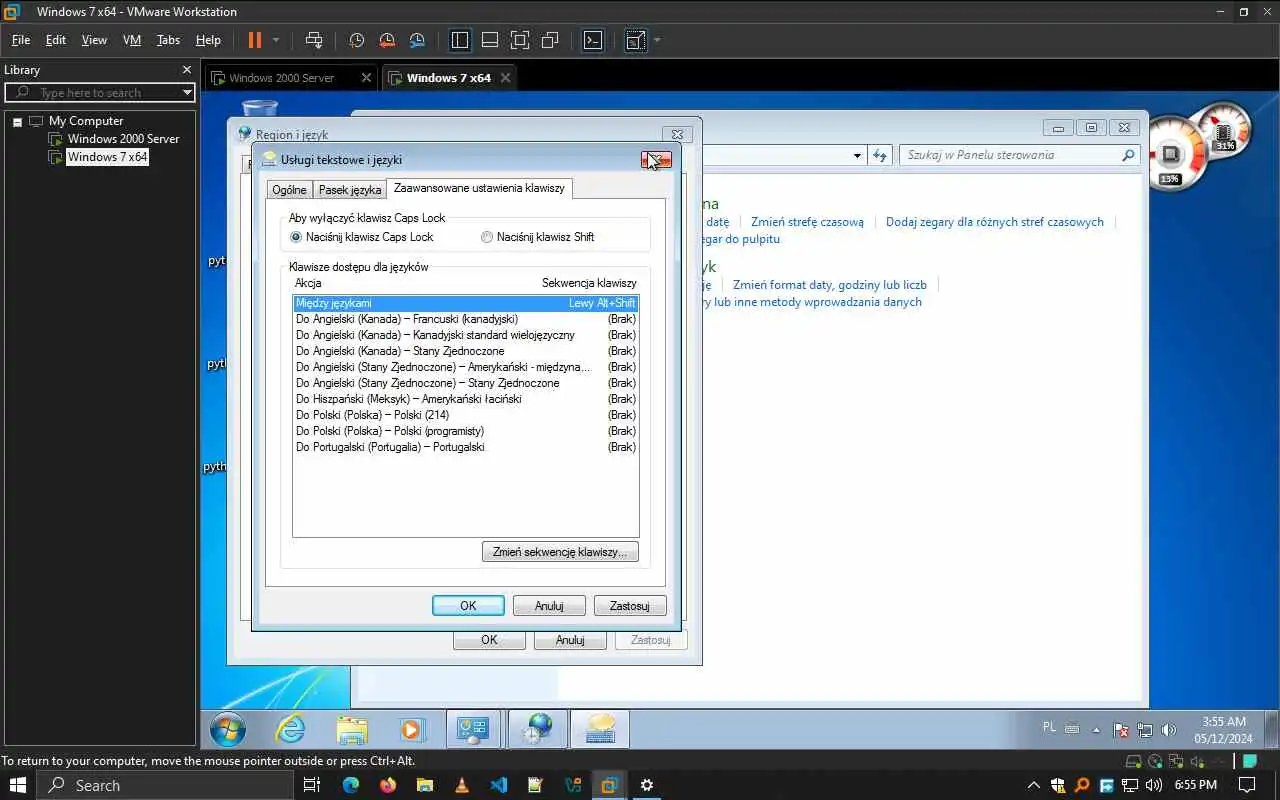Select Do Polski (Polska) – Polski (programisty) row
This screenshot has height=800, width=1280.
coord(465,431)
